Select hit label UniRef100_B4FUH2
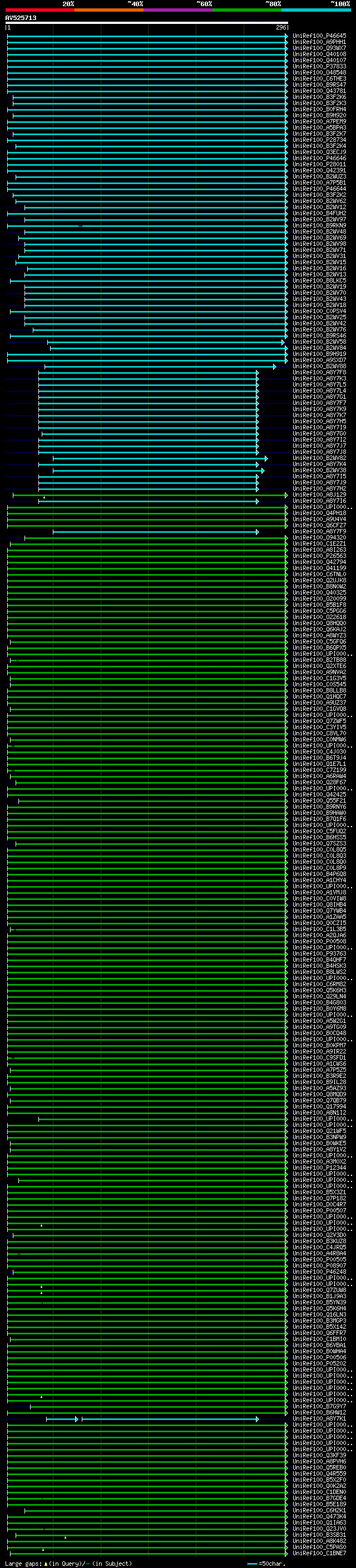The width and height of the screenshot is (356, 1568). [x=319, y=214]
